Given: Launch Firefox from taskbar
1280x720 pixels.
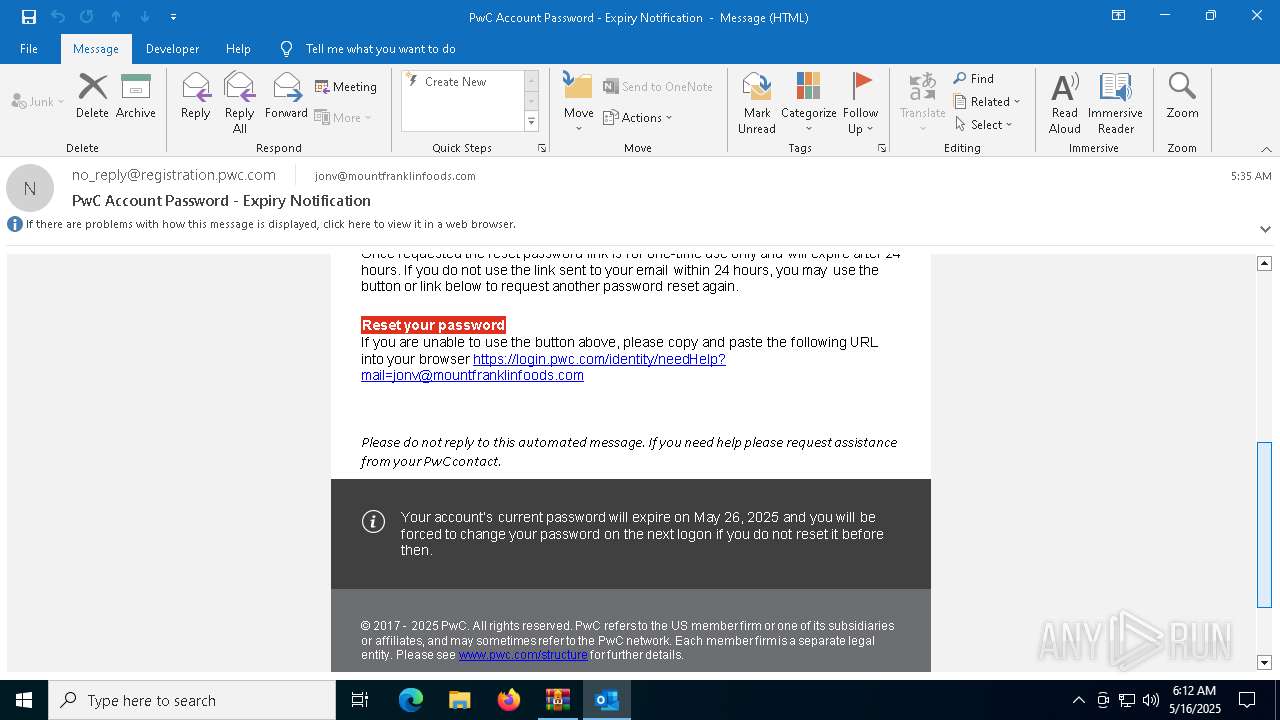Looking at the screenshot, I should 508,700.
